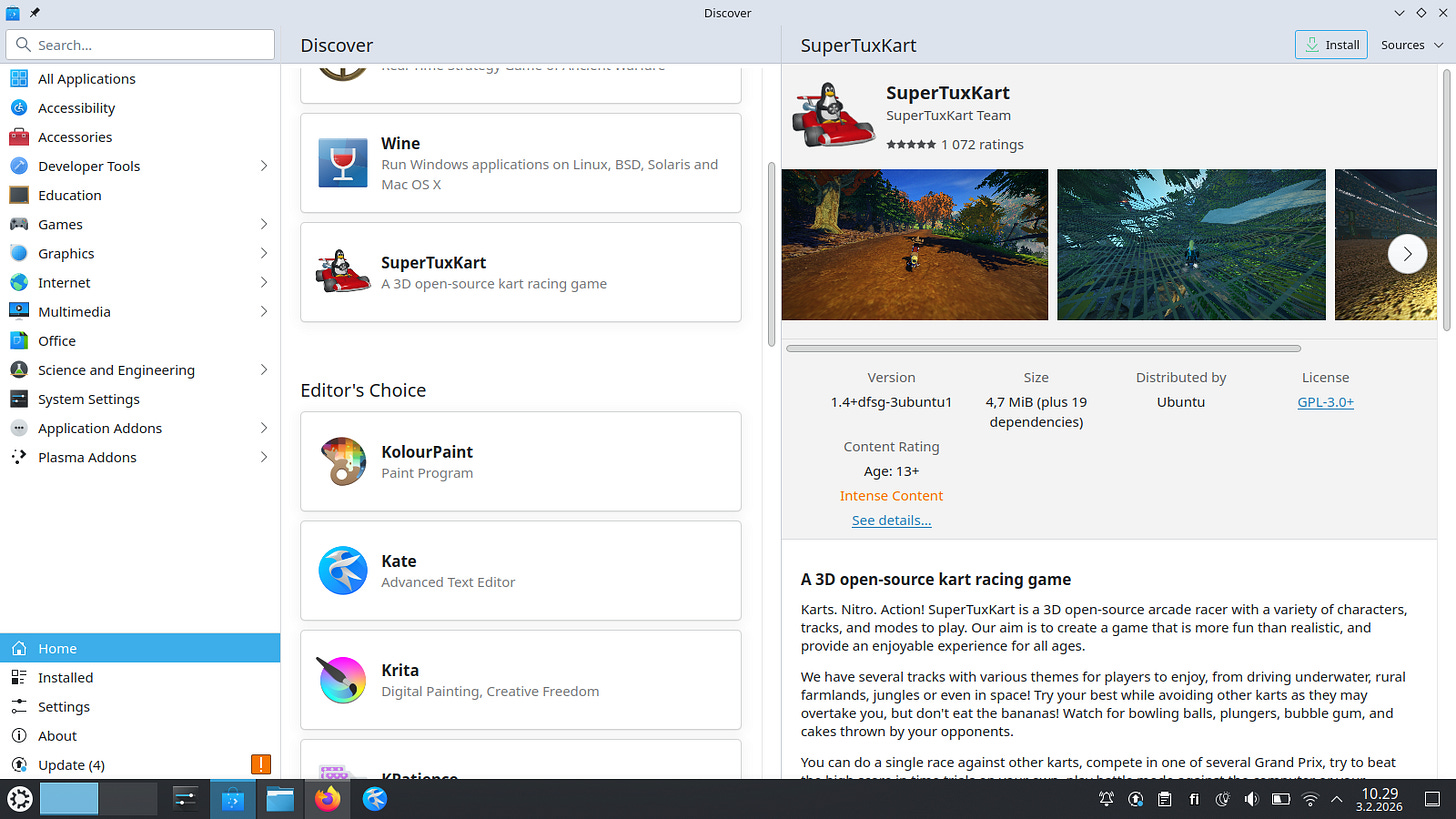Select the Games category icon in the sidebar
The height and width of the screenshot is (819, 1456).
(19, 224)
